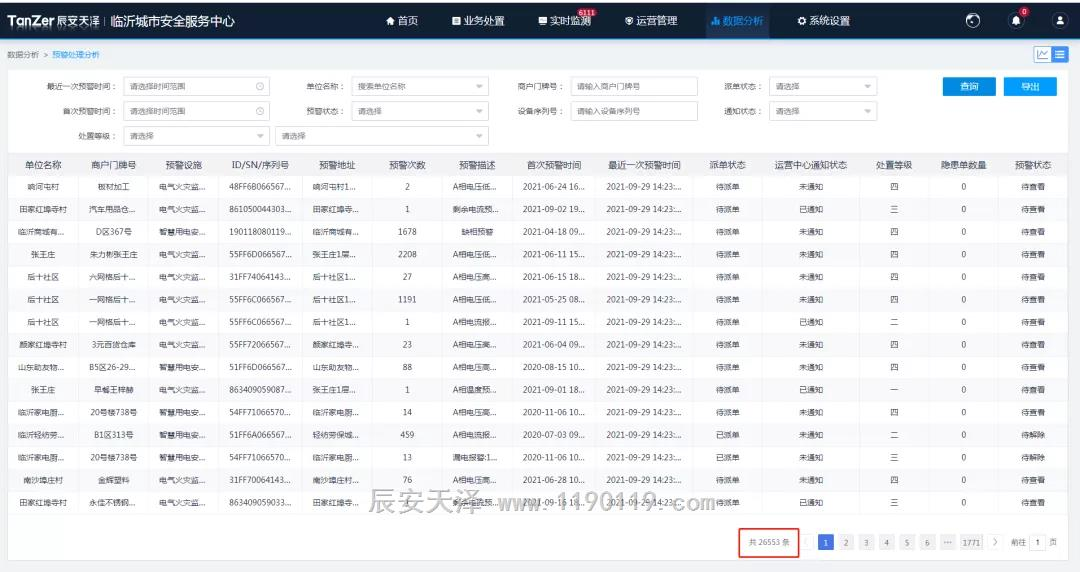Screen dimensions: 1080x572
Task: Click the globe icon in header
Action: click(x=973, y=21)
